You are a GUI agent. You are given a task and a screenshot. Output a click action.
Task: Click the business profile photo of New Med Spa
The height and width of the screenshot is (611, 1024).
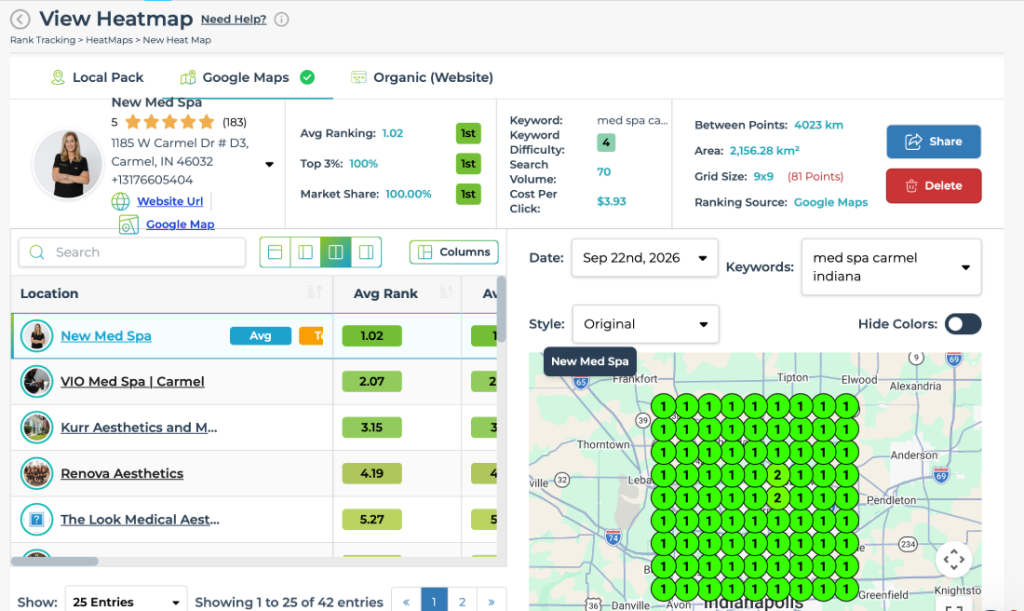pyautogui.click(x=68, y=164)
